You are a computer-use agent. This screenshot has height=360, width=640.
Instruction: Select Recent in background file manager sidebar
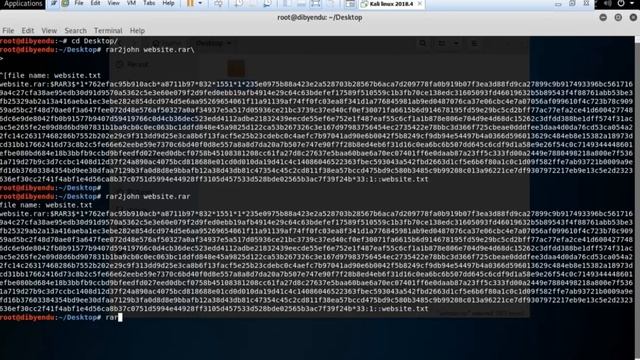point(133,64)
